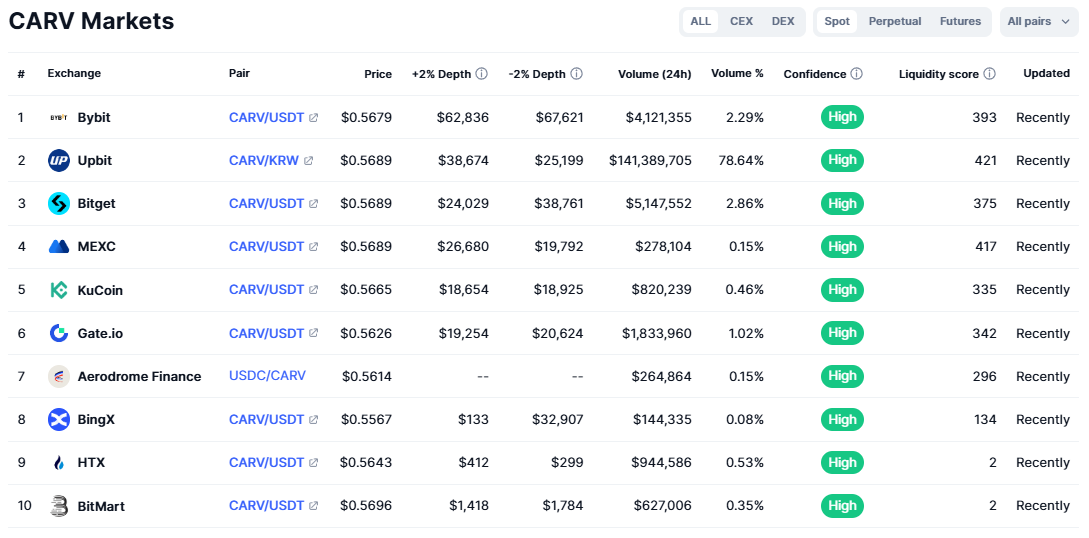Click the Aerodrome Finance logo
The height and width of the screenshot is (538, 1089).
59,376
